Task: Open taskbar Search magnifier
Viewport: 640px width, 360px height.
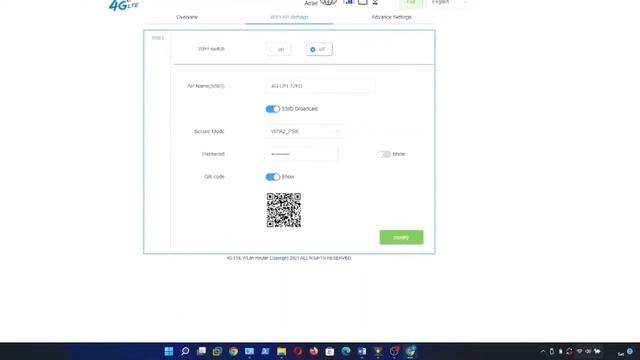Action: point(185,351)
